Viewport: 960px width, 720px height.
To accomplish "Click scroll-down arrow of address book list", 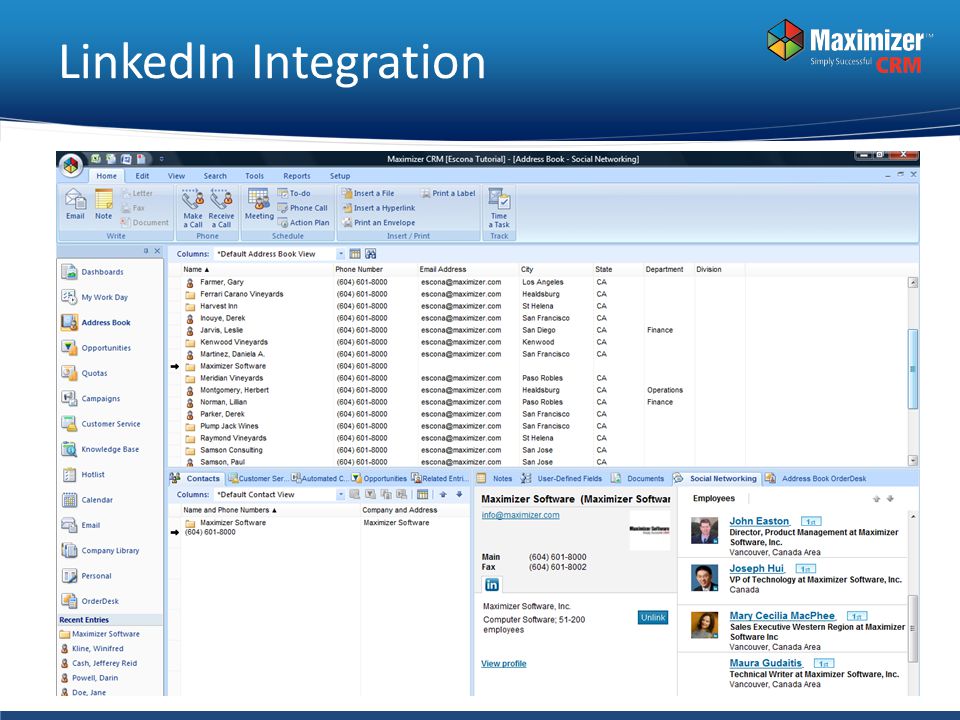I will tap(913, 460).
